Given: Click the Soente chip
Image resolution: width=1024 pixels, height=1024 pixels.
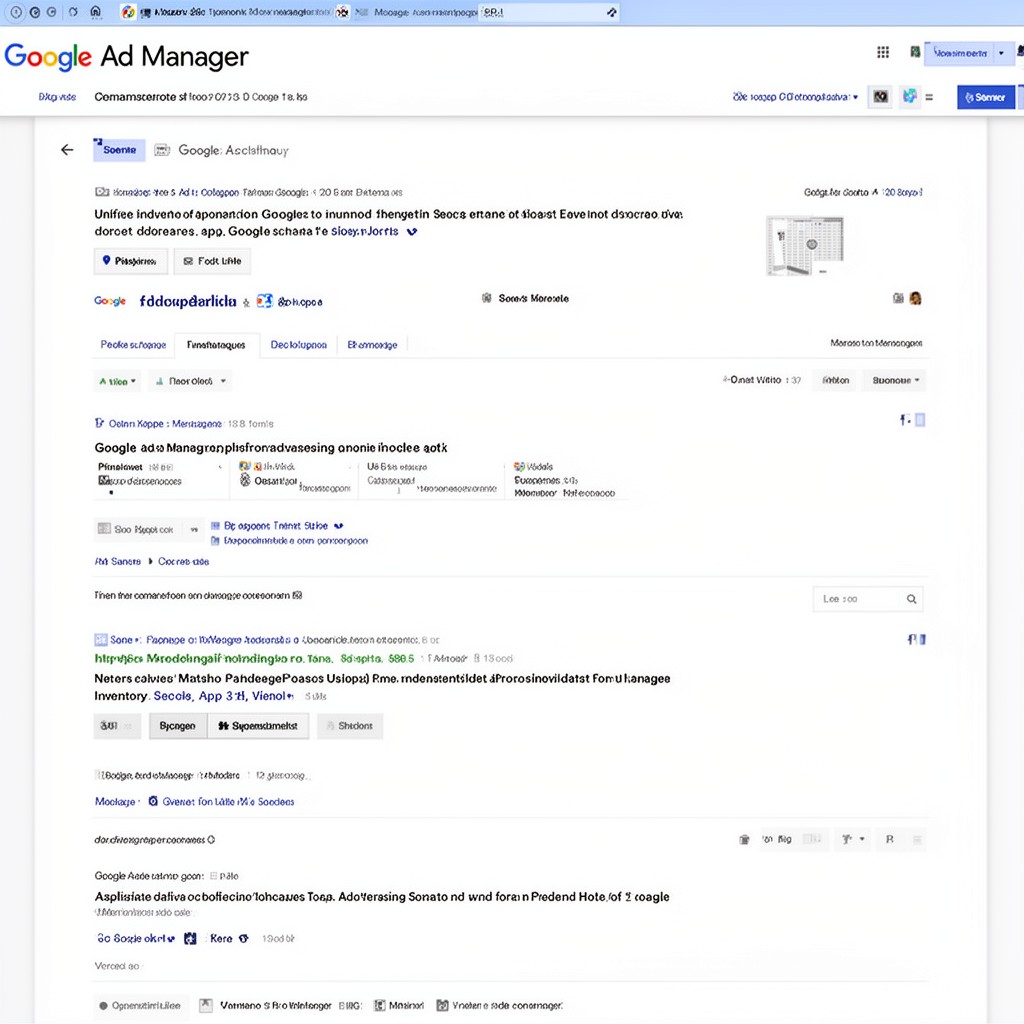Looking at the screenshot, I should point(119,150).
